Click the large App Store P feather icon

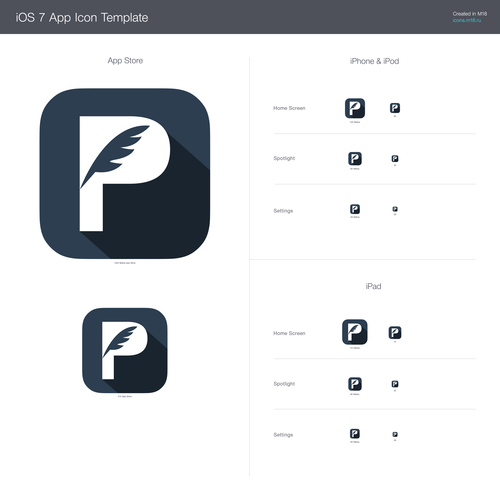[x=125, y=173]
